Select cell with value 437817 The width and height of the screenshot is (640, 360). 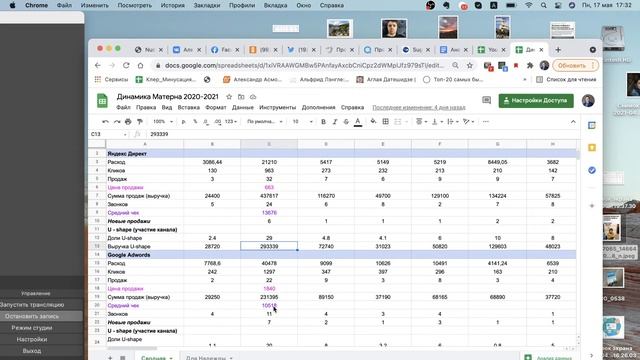[x=269, y=196]
